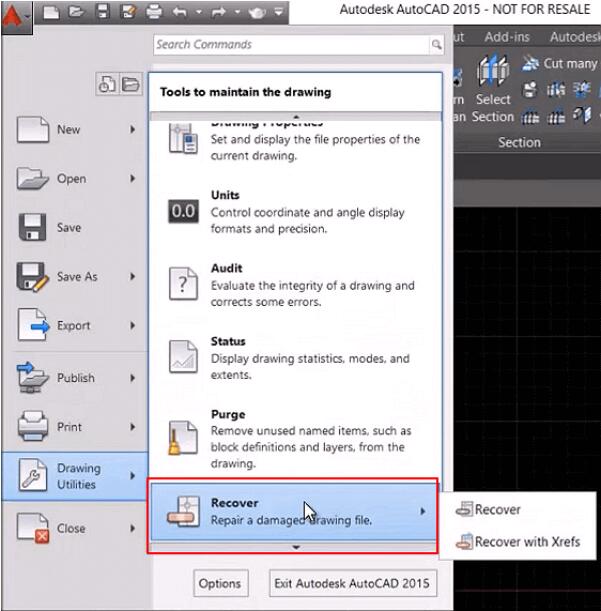Click the Audit question-mark document icon
Screen dimensions: 601x611
(183, 284)
